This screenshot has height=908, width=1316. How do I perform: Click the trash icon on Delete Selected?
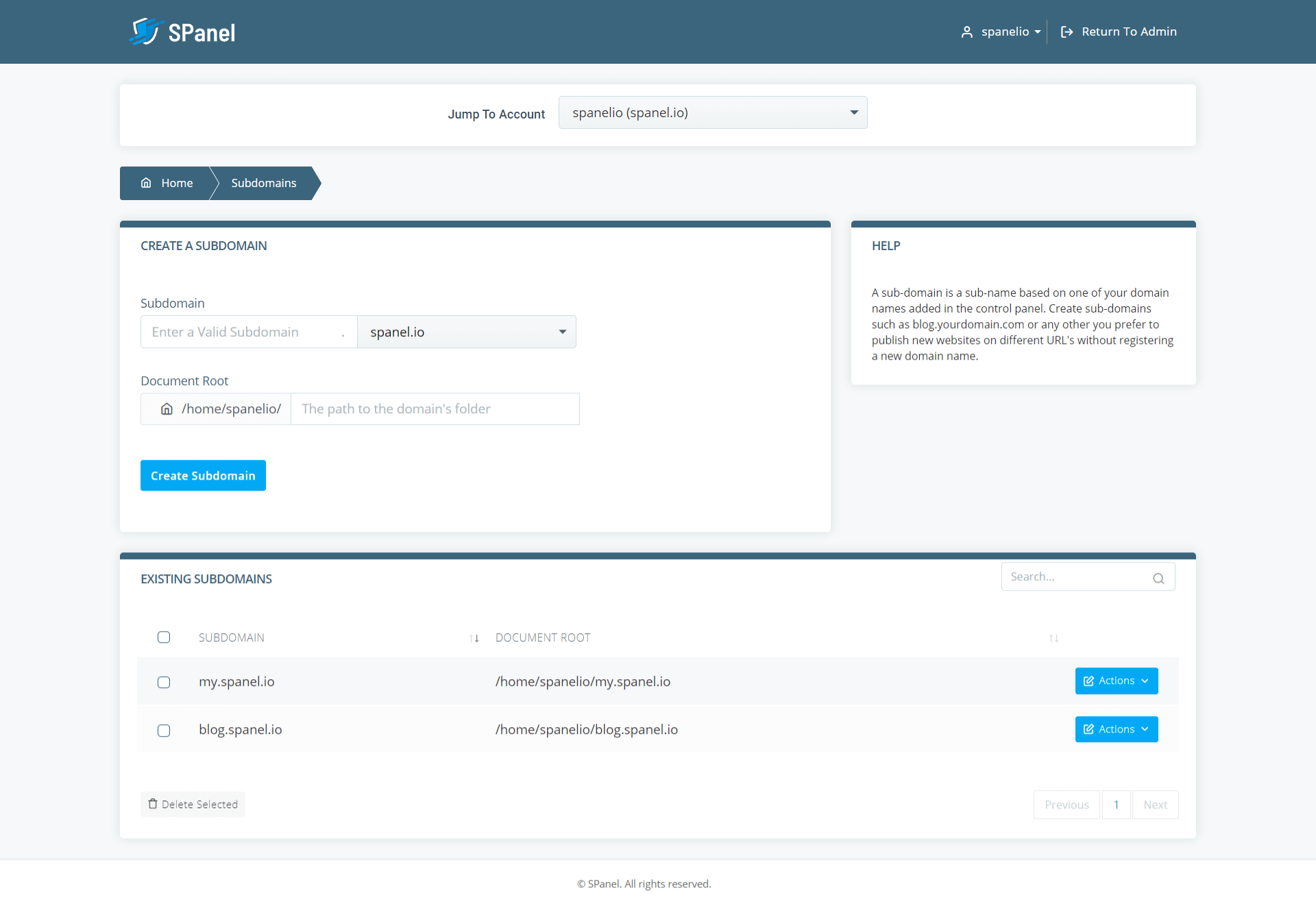(x=153, y=804)
